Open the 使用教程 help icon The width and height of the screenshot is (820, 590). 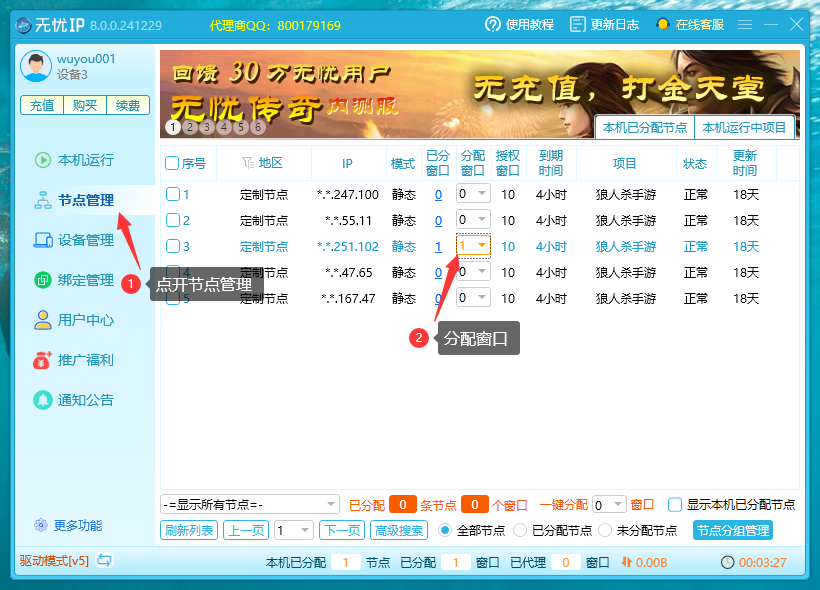point(493,25)
